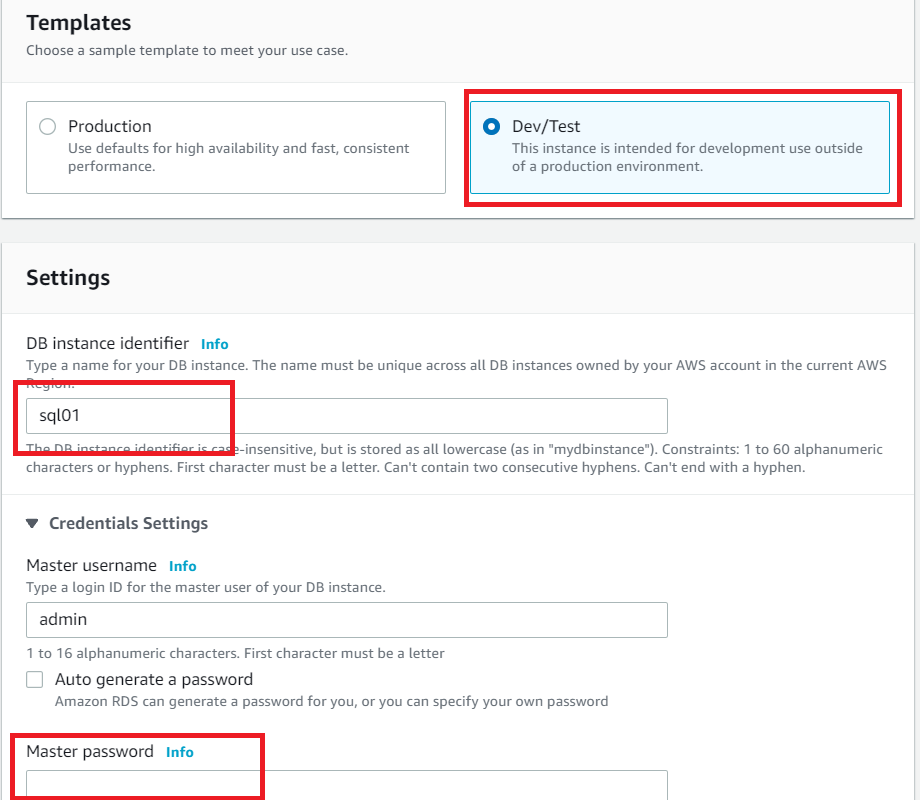Click the Master username field containing admin

point(346,619)
